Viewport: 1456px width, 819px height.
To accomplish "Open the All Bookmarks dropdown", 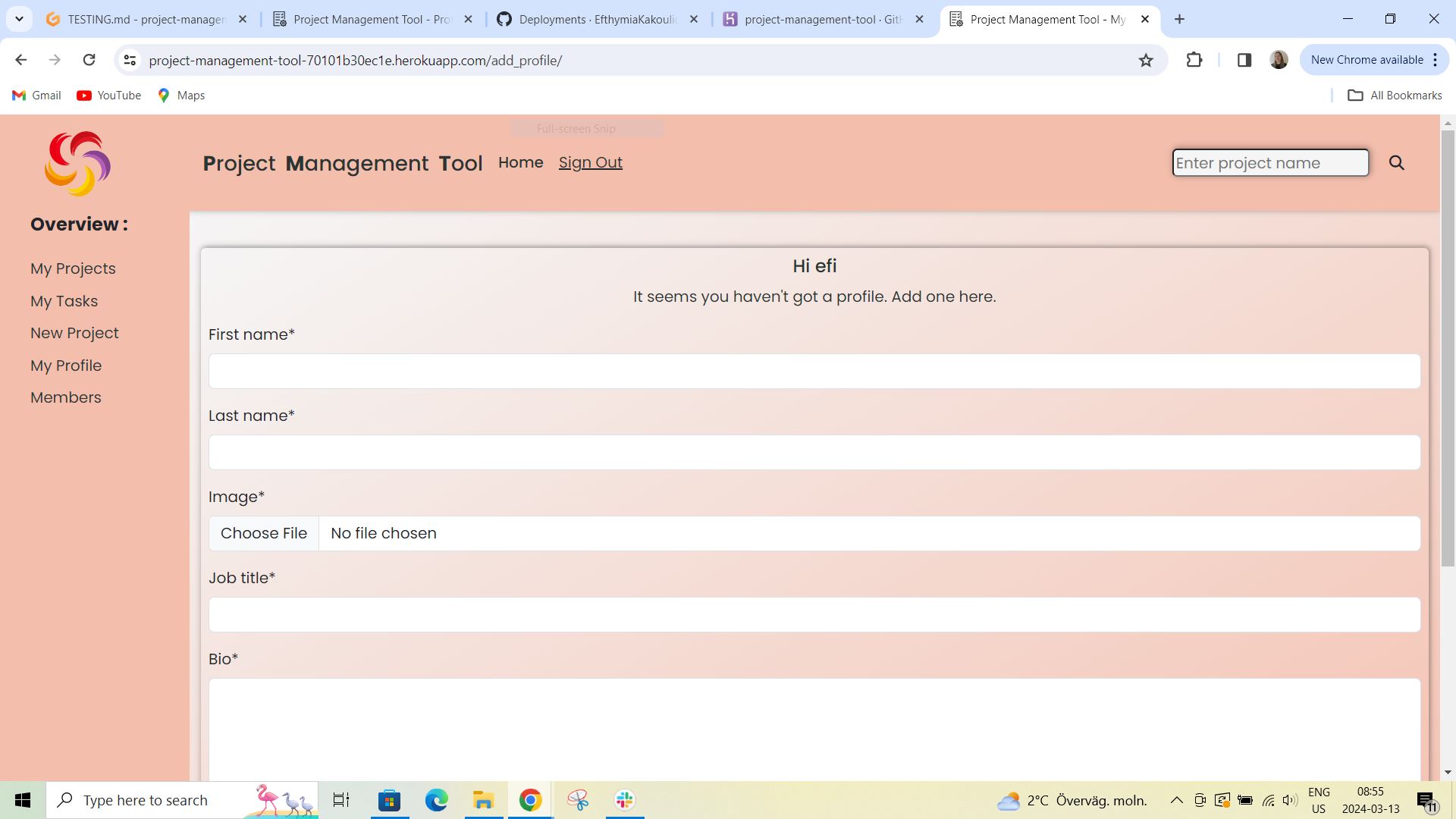I will (x=1395, y=95).
